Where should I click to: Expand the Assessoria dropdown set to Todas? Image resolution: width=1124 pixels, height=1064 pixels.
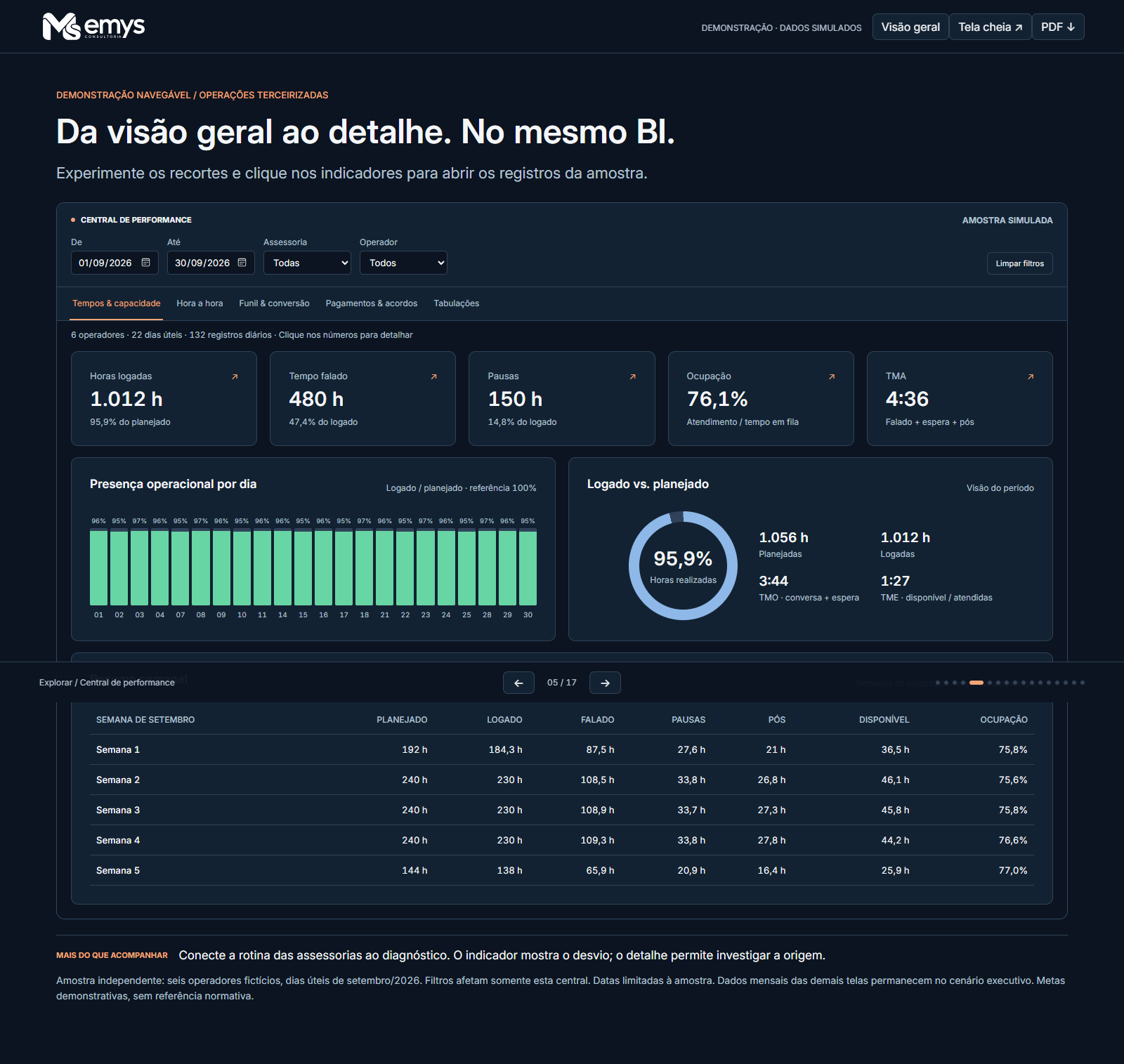(307, 263)
